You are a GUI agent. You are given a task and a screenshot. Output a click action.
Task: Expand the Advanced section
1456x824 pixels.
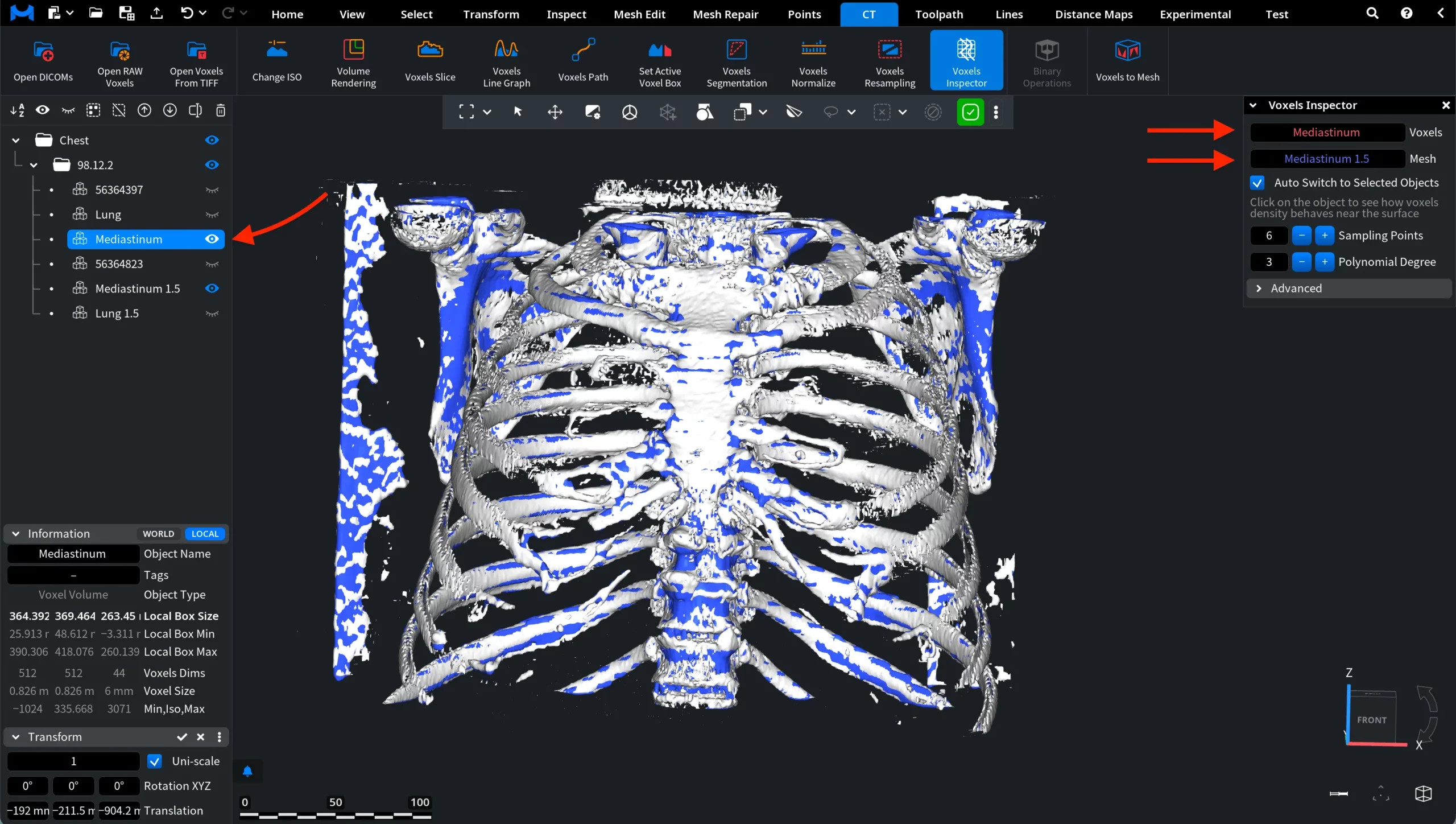click(x=1349, y=289)
